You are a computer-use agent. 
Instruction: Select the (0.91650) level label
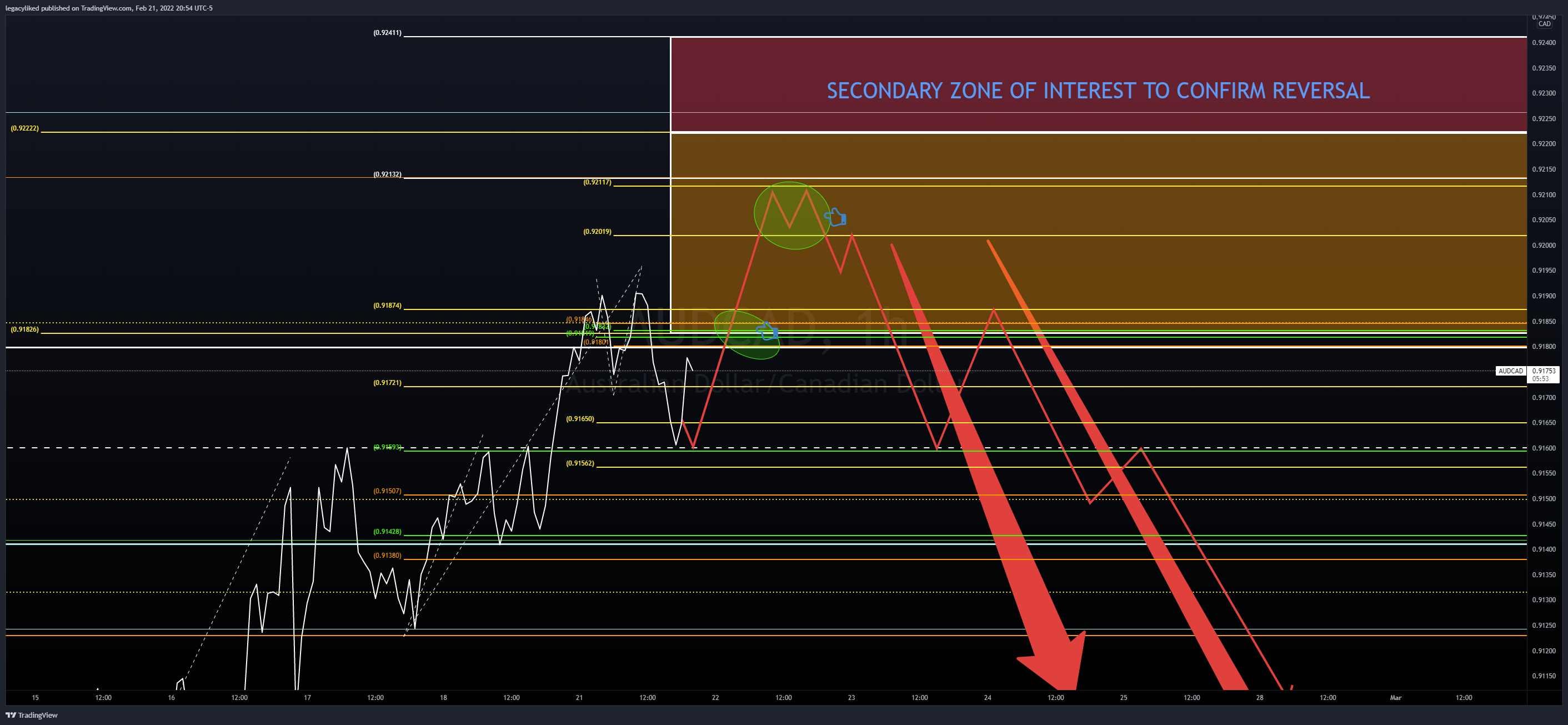coord(580,419)
